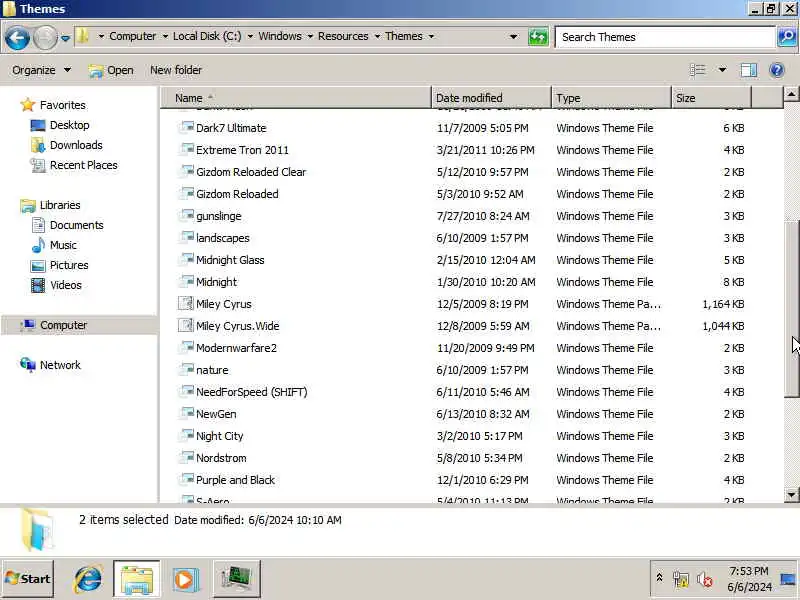Select Computer in the navigation pane
The height and width of the screenshot is (600, 800).
click(63, 325)
